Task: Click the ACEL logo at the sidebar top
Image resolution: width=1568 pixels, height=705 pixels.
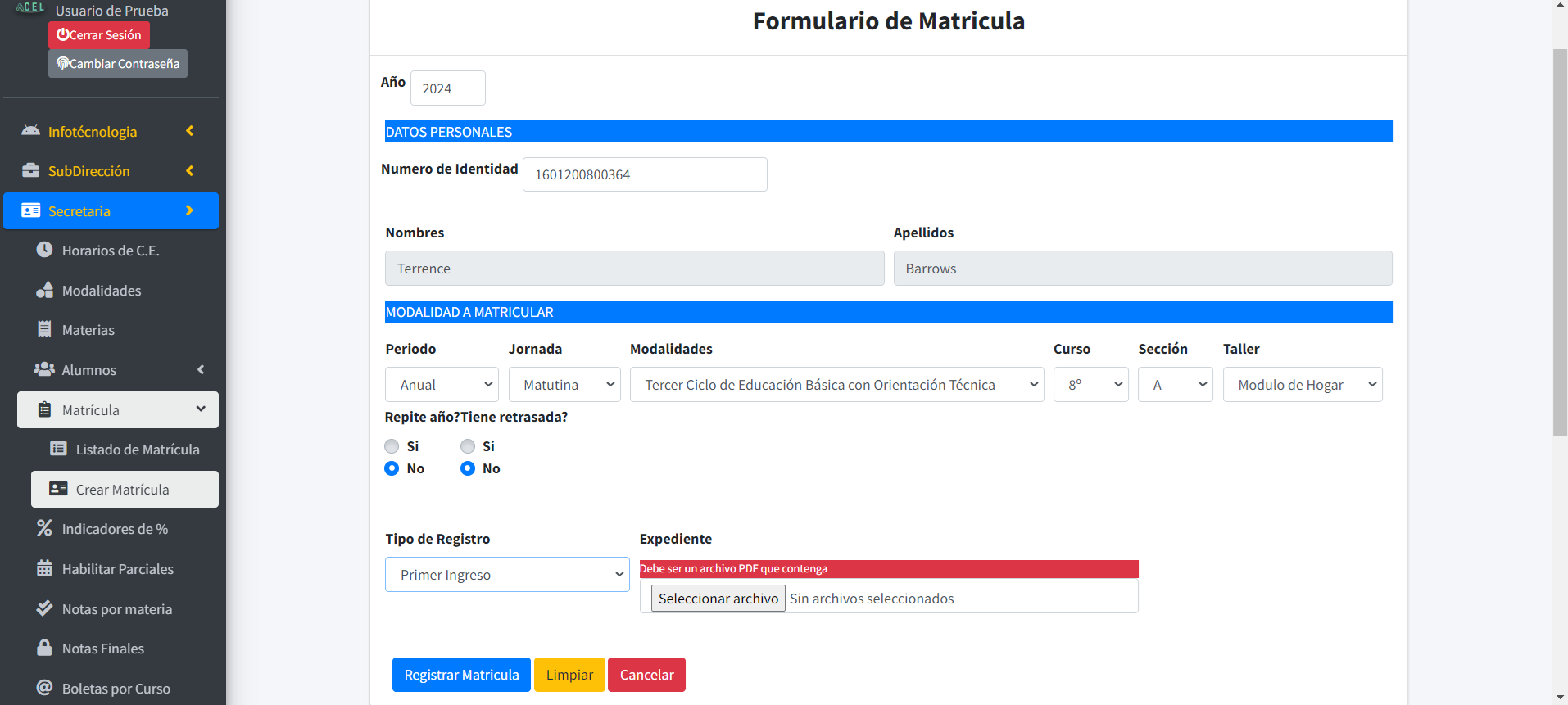Action: click(30, 7)
